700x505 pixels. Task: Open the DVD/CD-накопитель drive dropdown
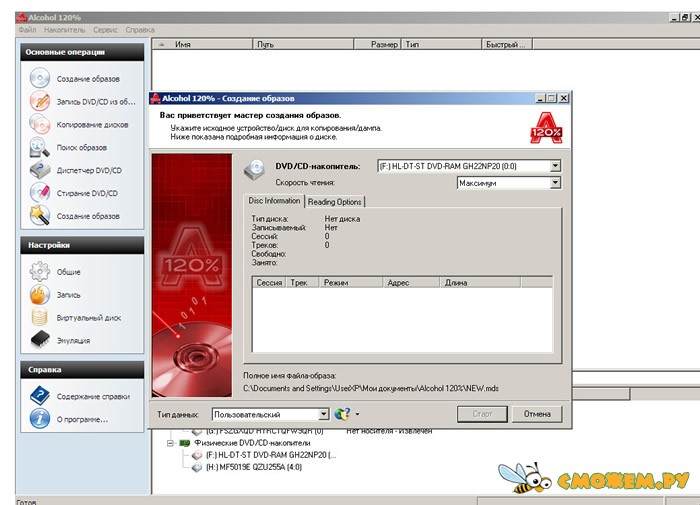[555, 166]
